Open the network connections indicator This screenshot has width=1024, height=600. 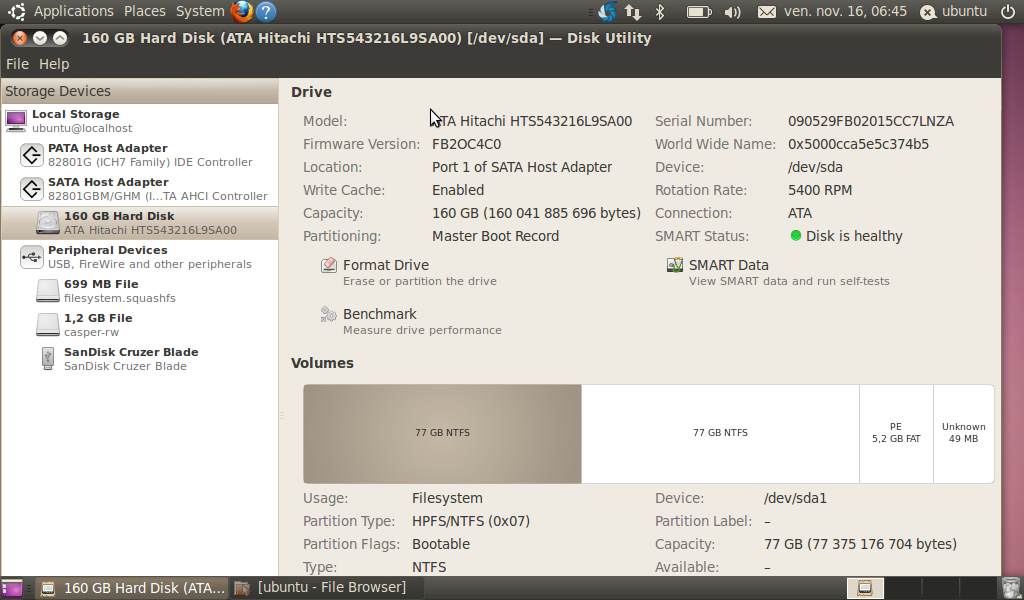(x=632, y=11)
